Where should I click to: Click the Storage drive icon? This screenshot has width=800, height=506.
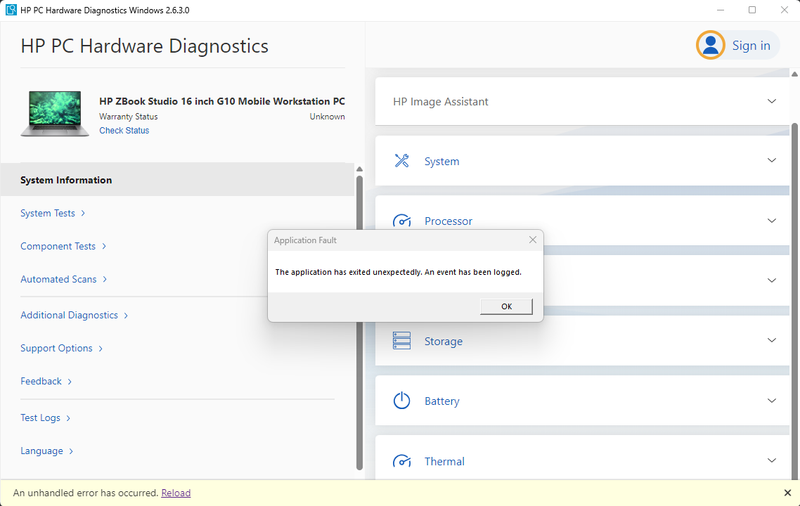pos(402,341)
